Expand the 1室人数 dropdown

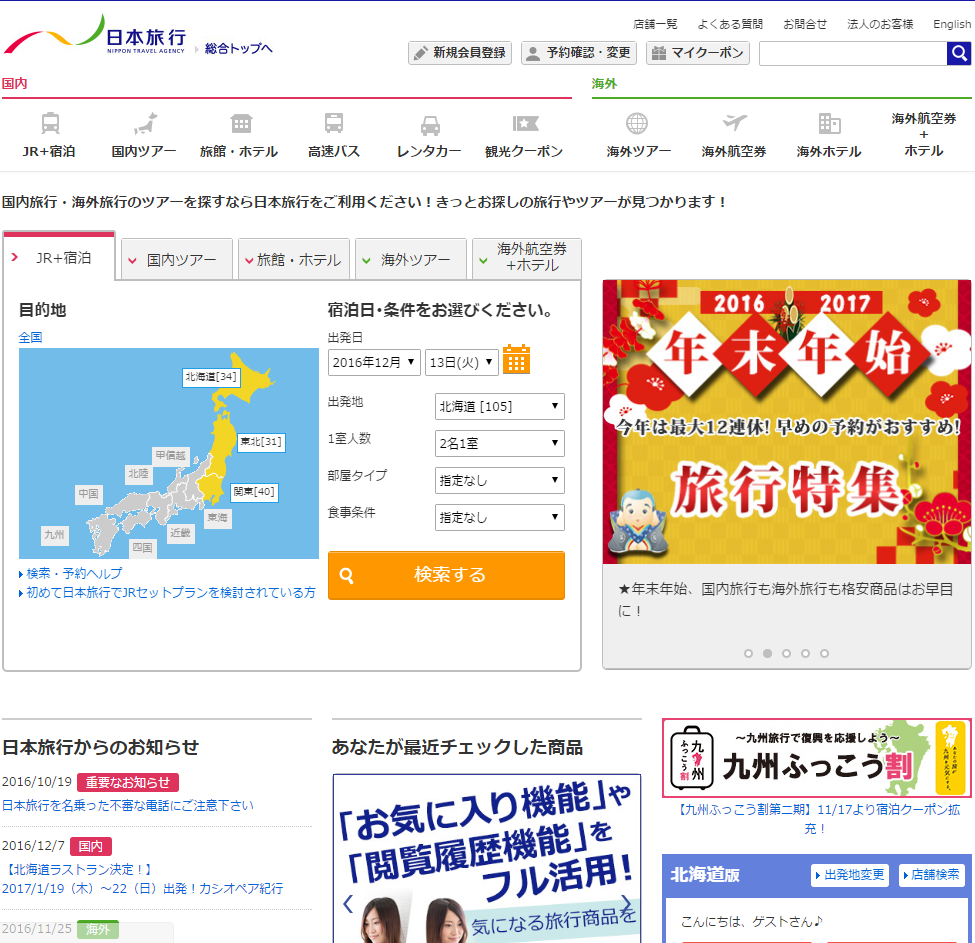[499, 443]
